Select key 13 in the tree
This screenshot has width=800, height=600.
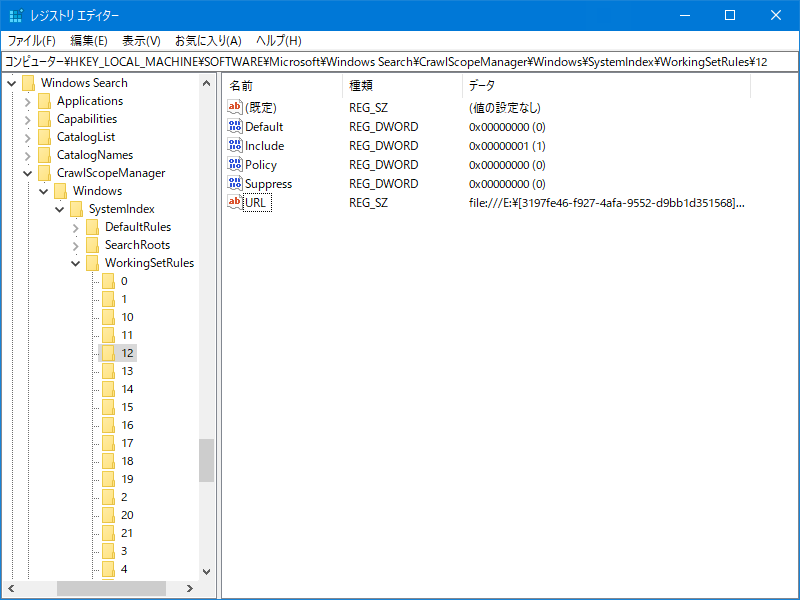coord(127,371)
